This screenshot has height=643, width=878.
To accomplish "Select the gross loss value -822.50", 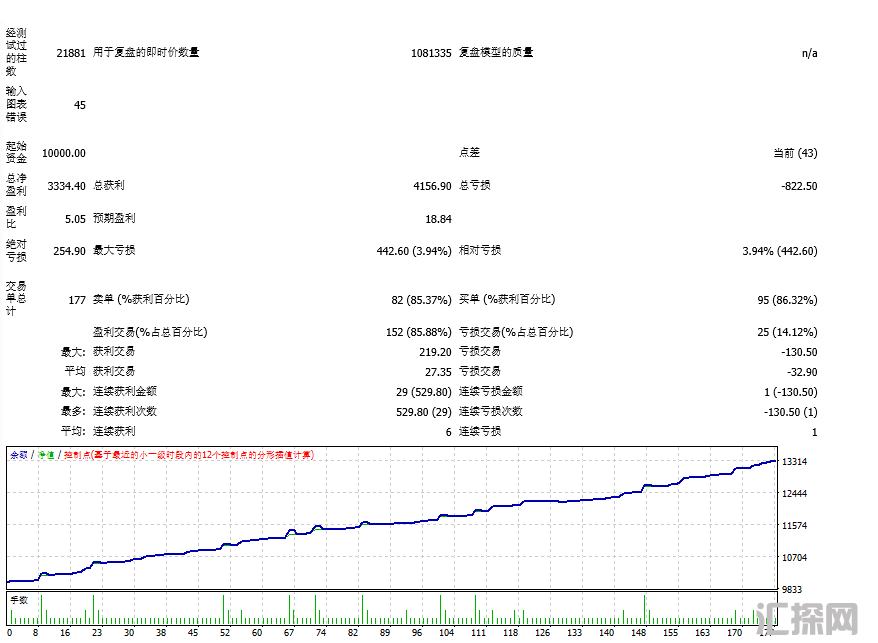I will (800, 186).
